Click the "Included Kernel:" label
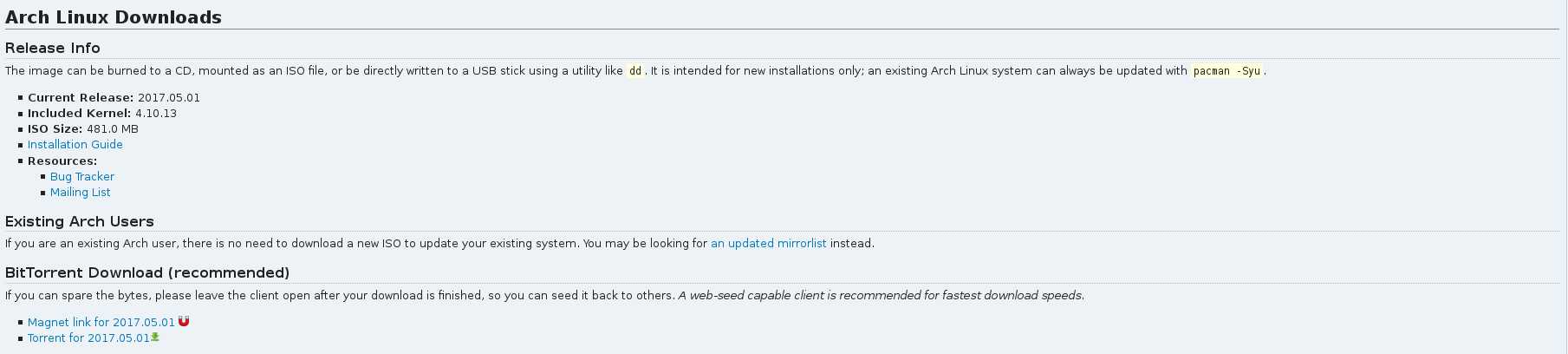The image size is (1568, 354). (80, 114)
